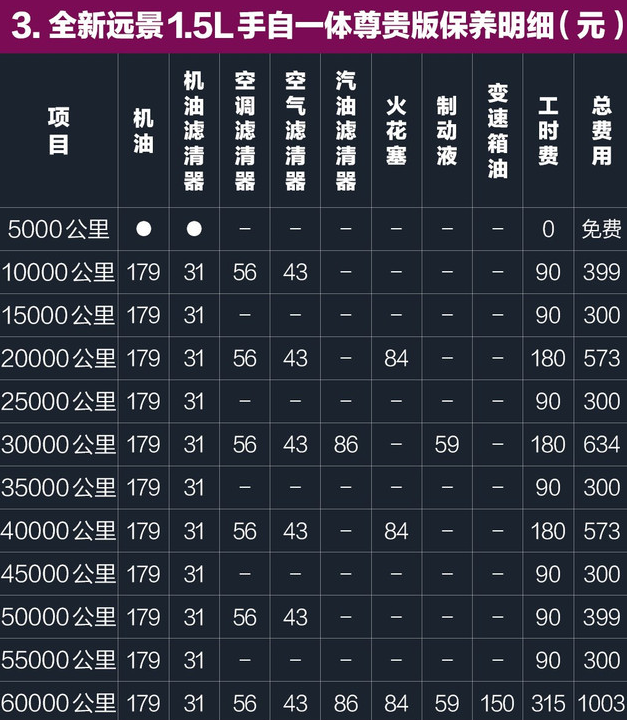The width and height of the screenshot is (627, 720).
Task: Select total 573 in the 20000公里 row
Action: tap(601, 358)
